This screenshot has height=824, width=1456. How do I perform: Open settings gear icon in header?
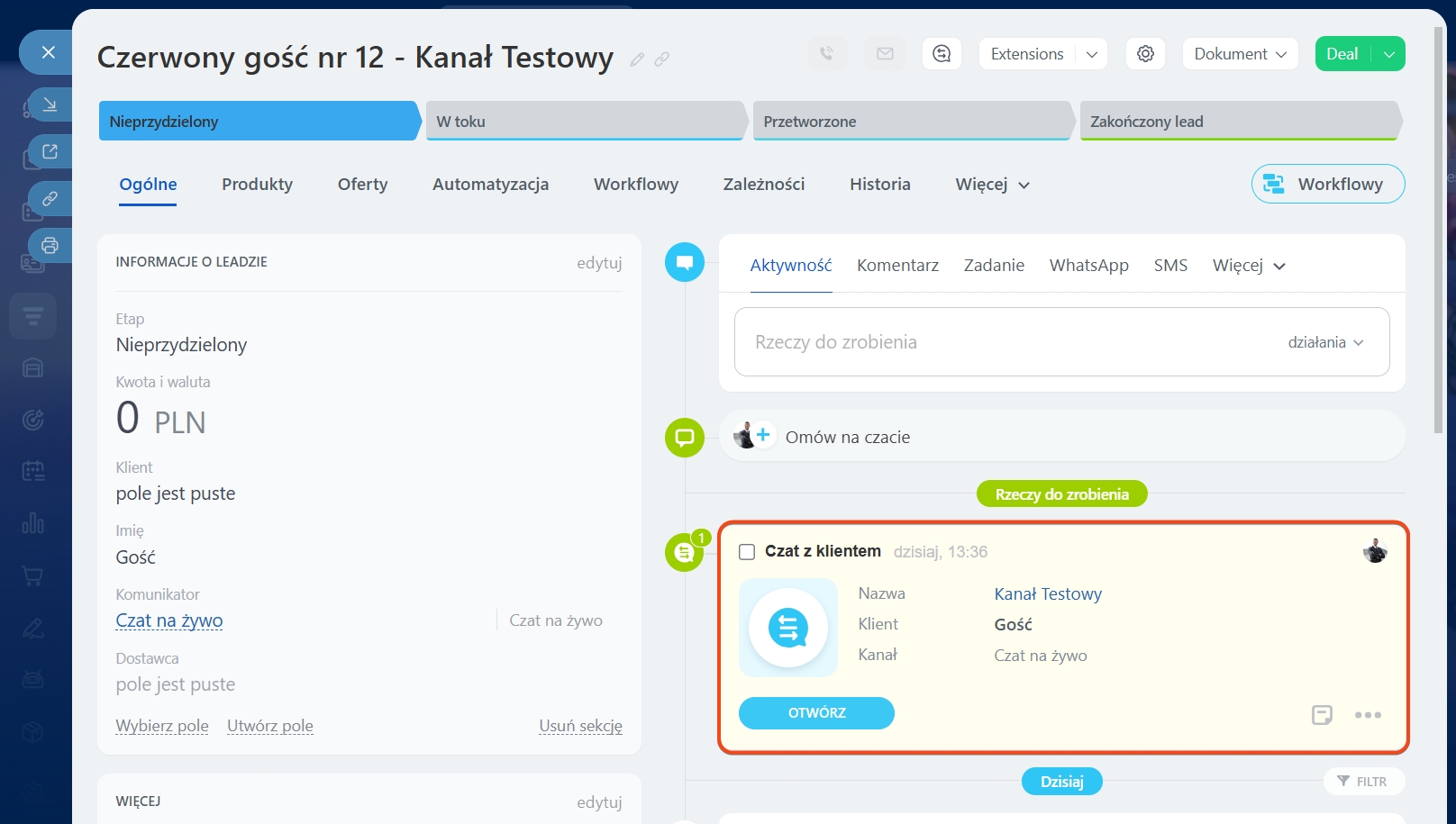point(1145,54)
